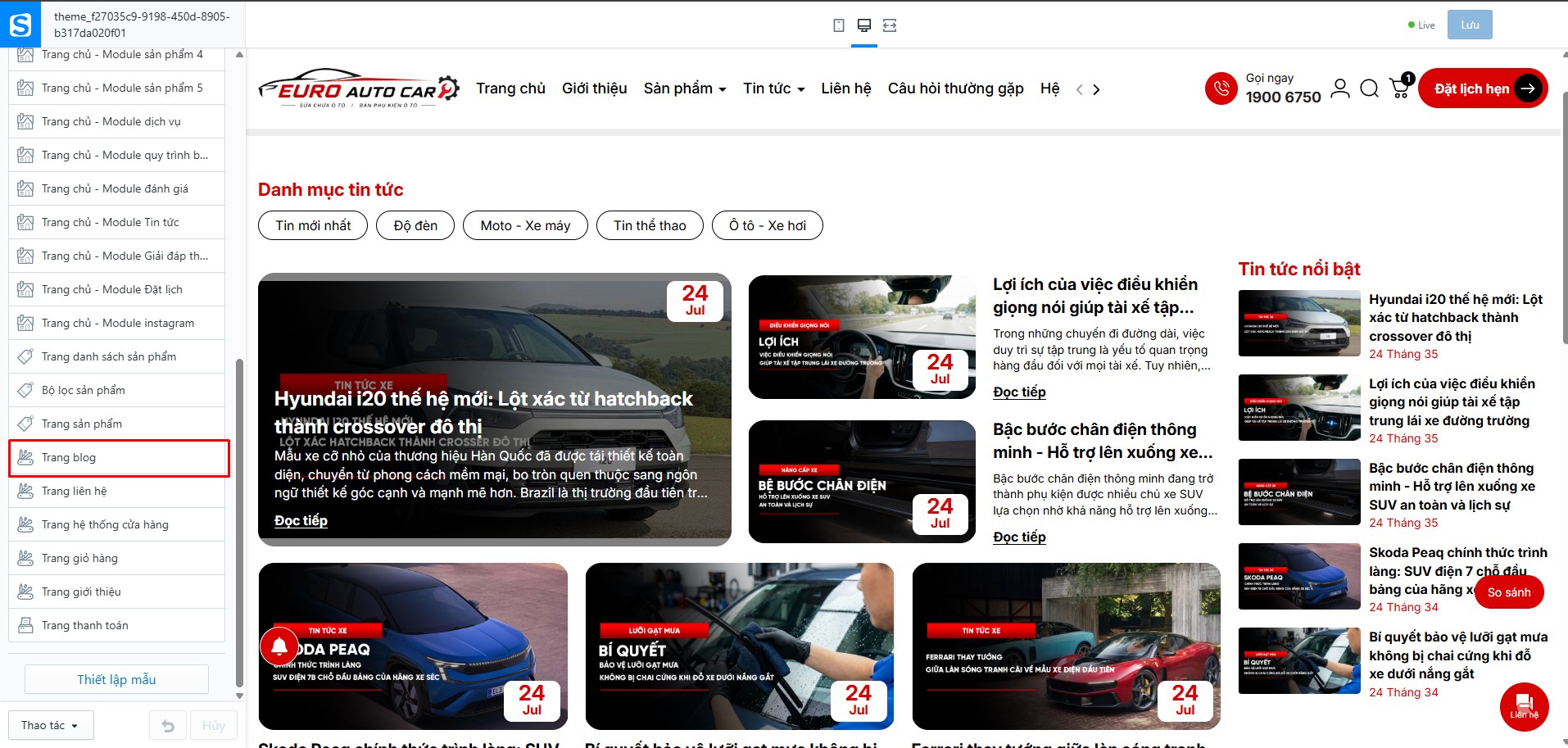Select Trang chủ - Module dịch vụ
The image size is (1568, 748).
coord(117,121)
